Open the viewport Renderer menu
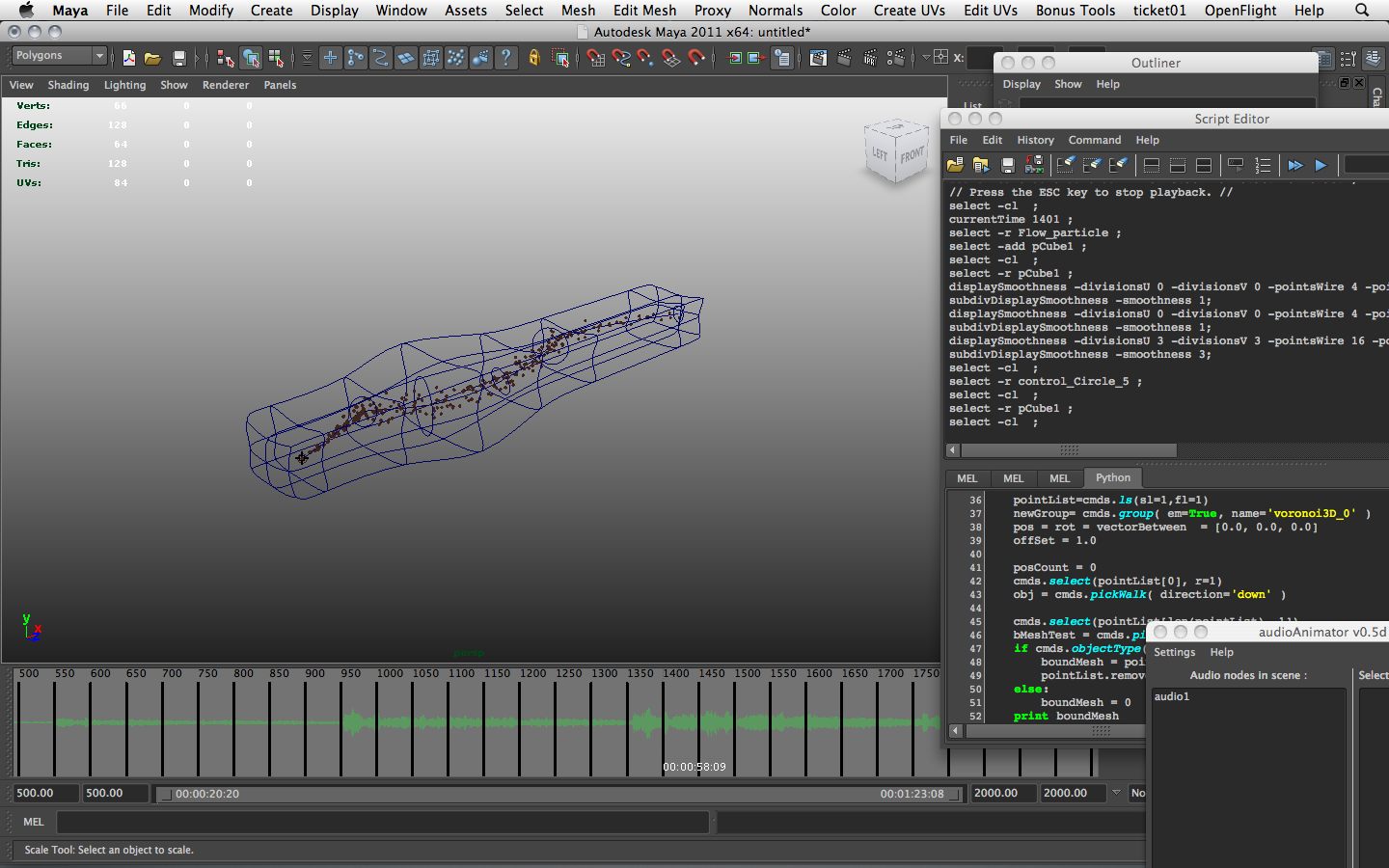Screen dimensions: 1389x868 coord(226,85)
